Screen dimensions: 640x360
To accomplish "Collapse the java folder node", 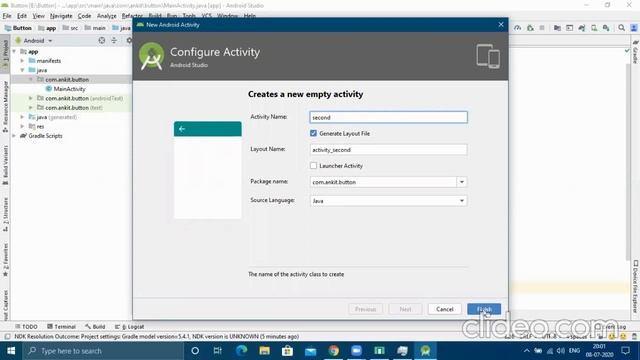I will pyautogui.click(x=22, y=70).
